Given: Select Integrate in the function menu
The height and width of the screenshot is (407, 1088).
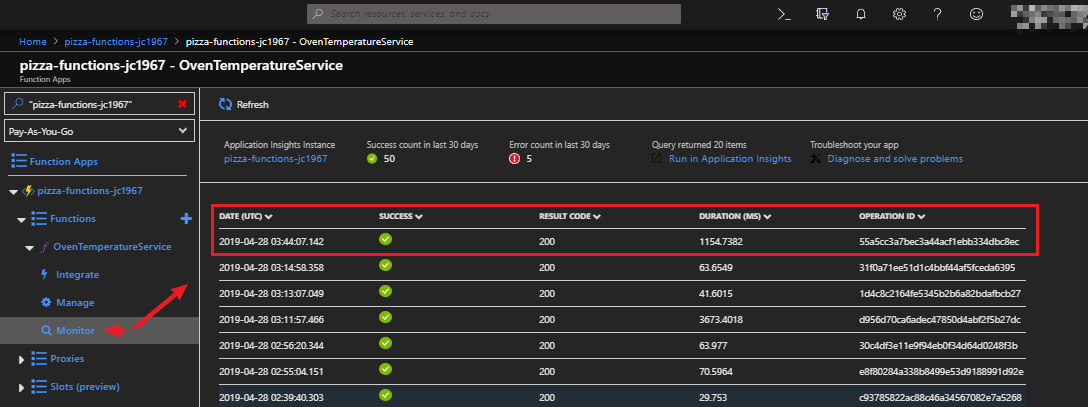Looking at the screenshot, I should pos(77,275).
